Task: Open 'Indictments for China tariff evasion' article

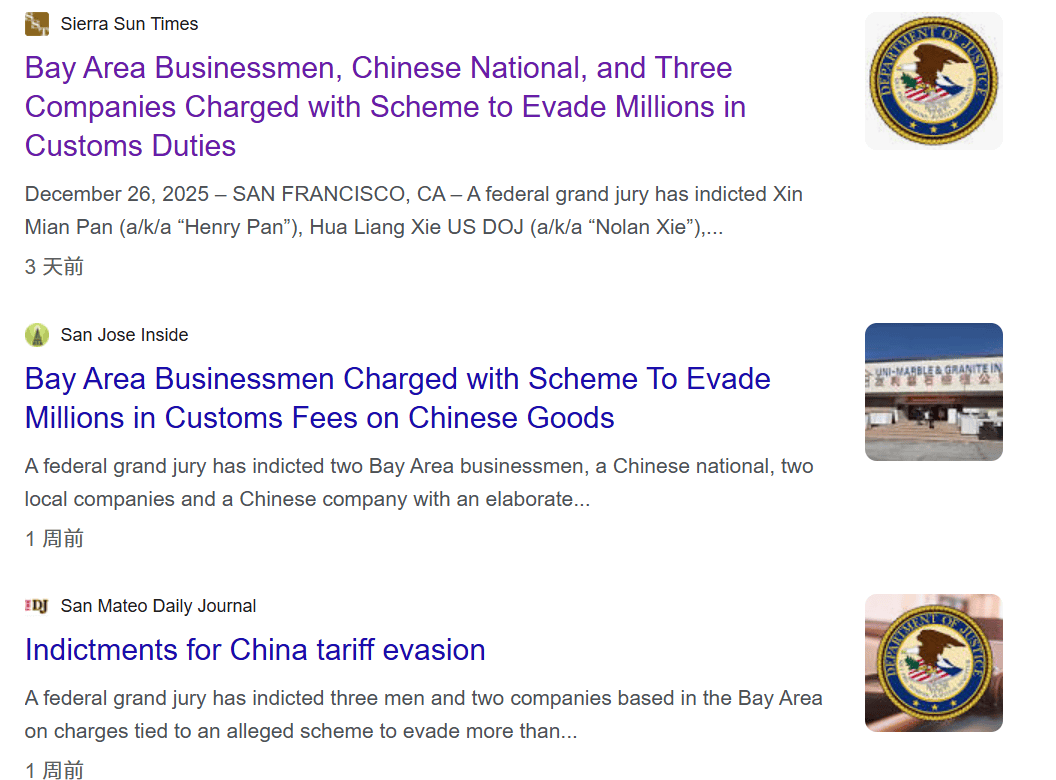Action: point(255,650)
